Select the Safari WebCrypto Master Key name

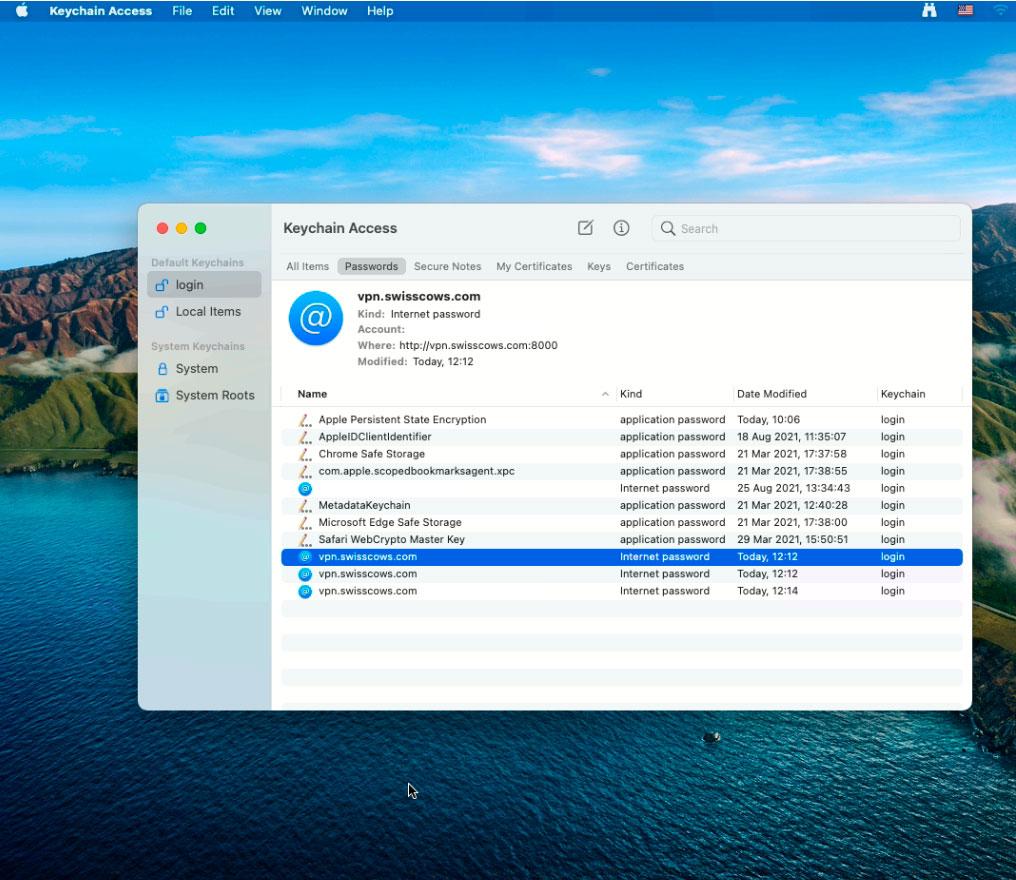click(391, 540)
